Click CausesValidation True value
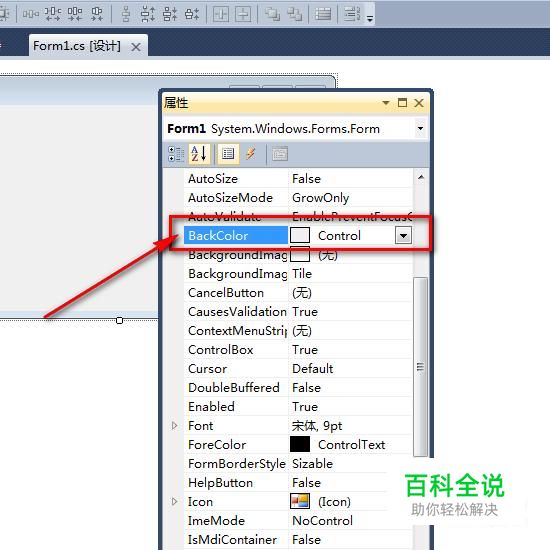Viewport: 550px width, 550px height. point(305,312)
